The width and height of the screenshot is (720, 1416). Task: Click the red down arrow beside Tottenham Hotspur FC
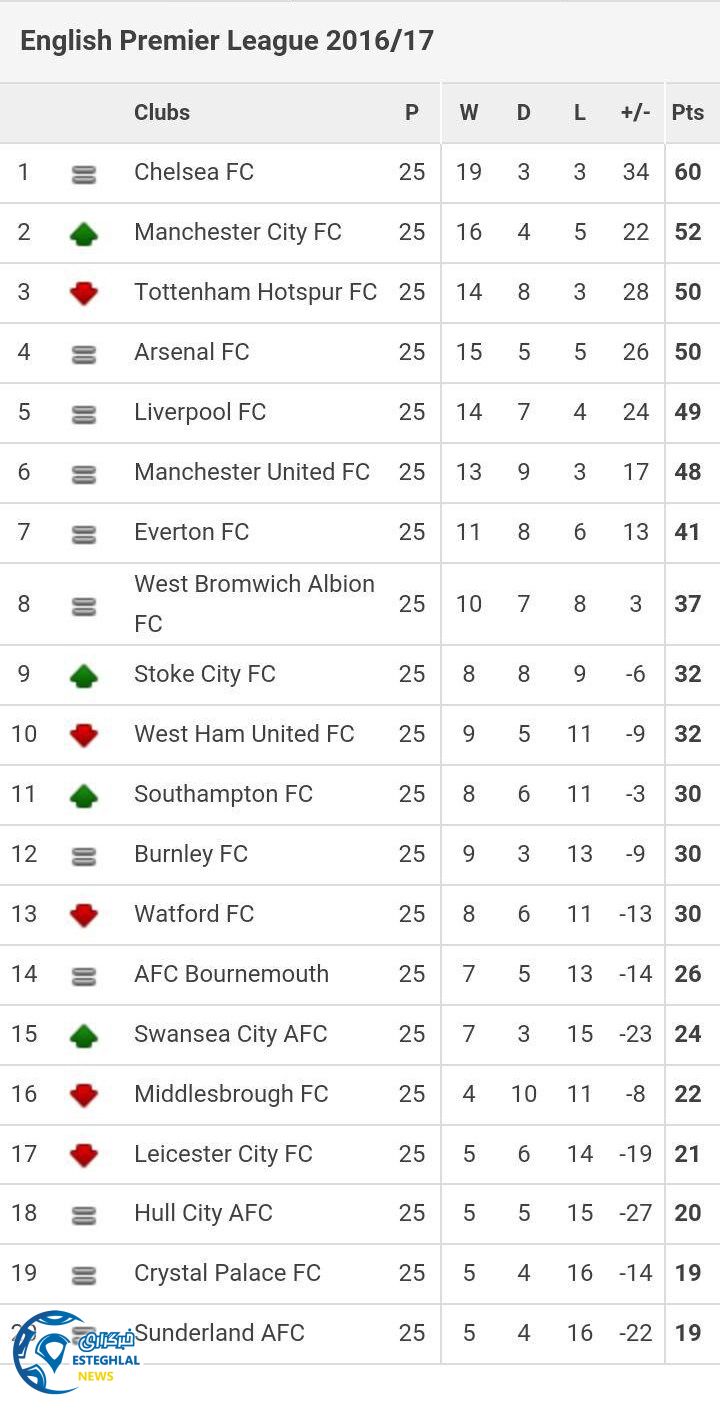84,294
